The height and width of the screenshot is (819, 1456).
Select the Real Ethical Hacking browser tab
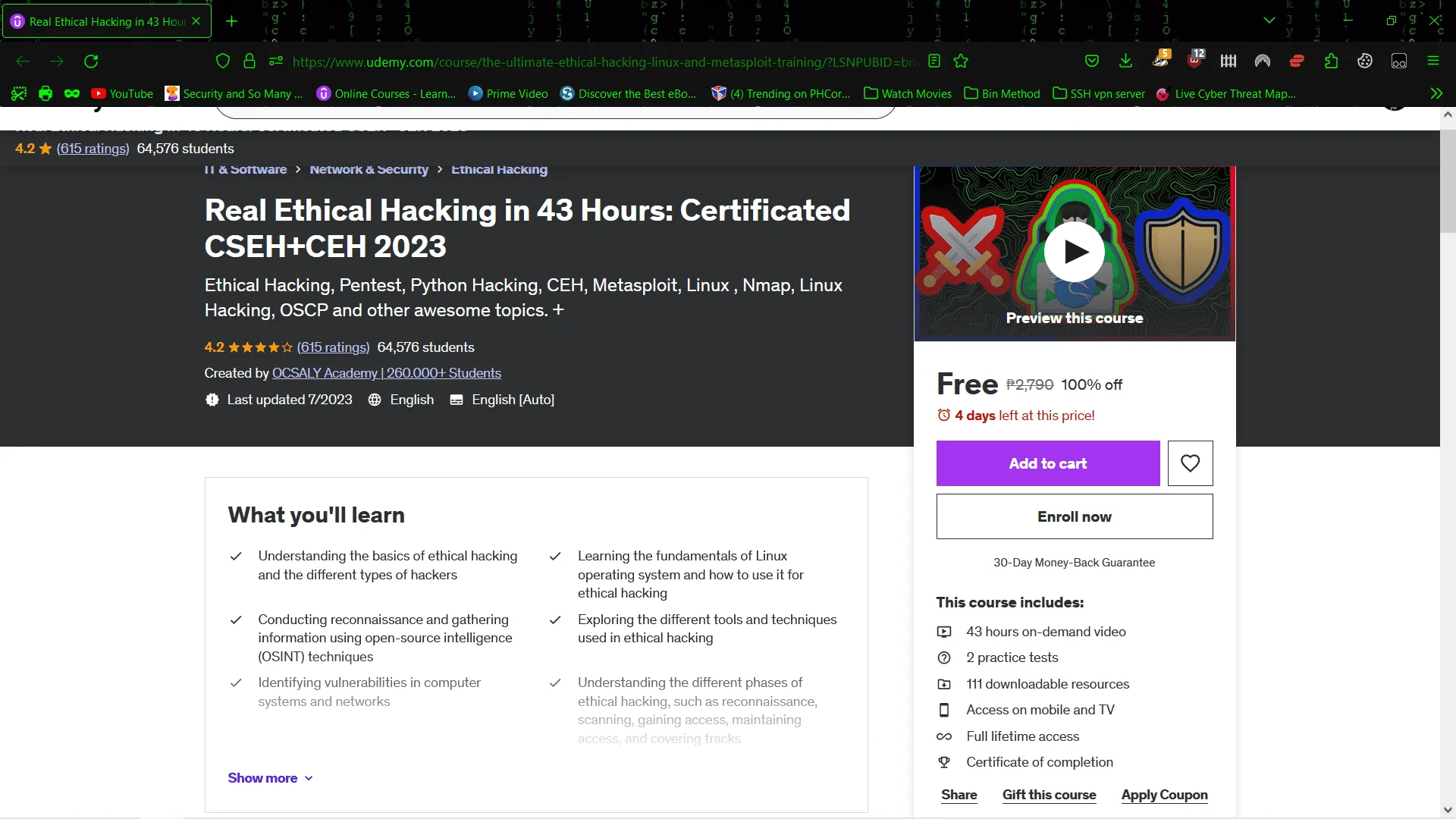click(x=106, y=21)
